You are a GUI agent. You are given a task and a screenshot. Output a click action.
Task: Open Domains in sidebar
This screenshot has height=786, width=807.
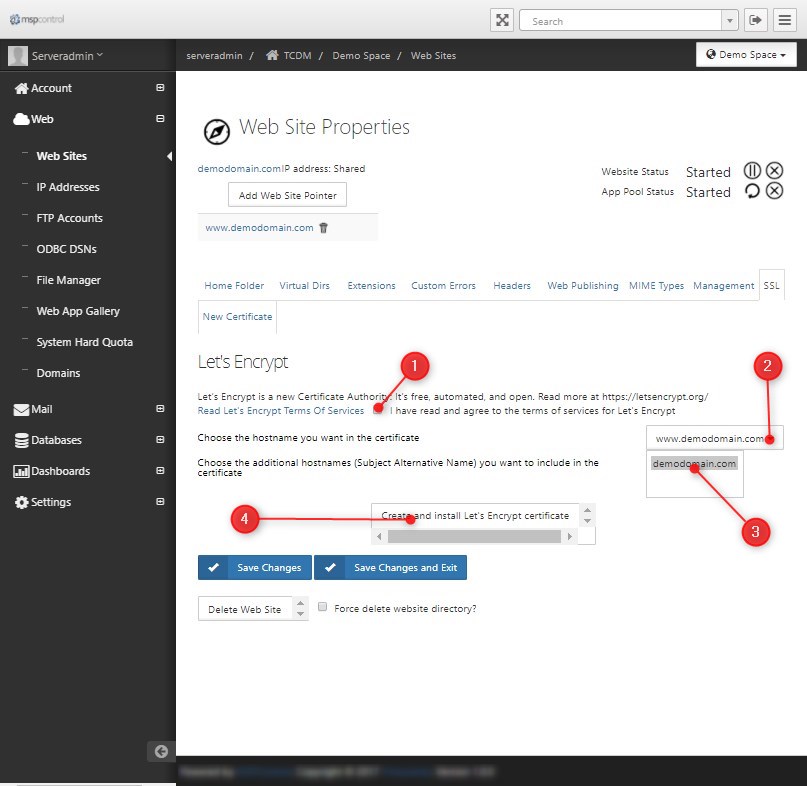[x=58, y=373]
